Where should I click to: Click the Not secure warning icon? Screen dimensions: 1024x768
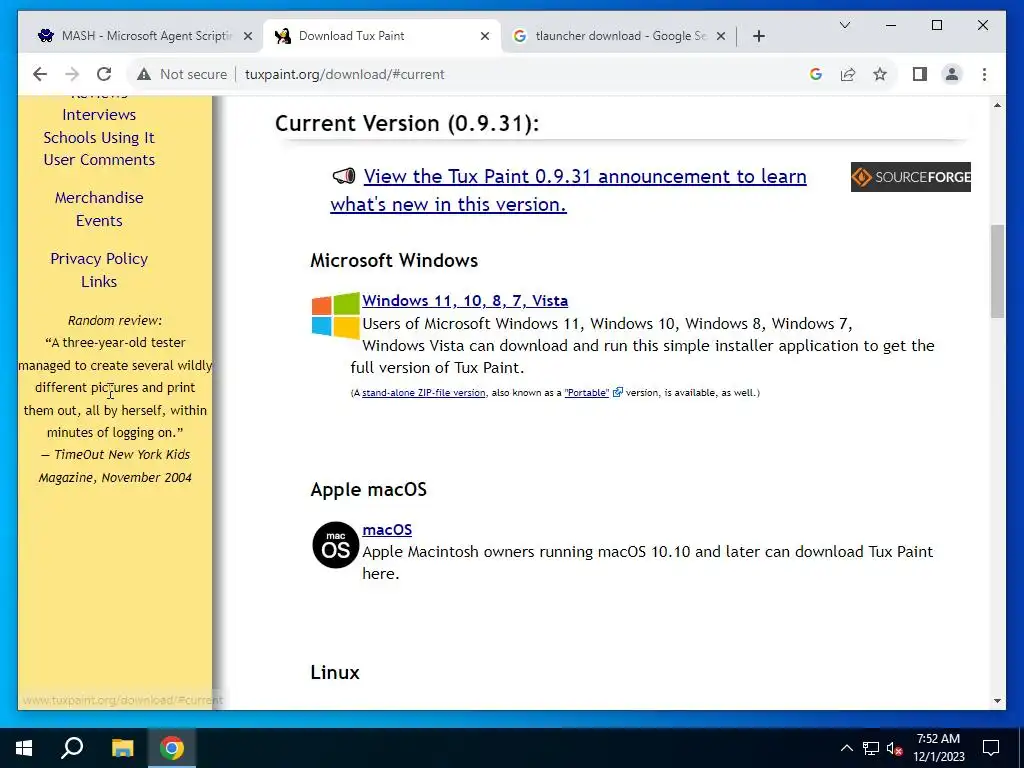[144, 74]
